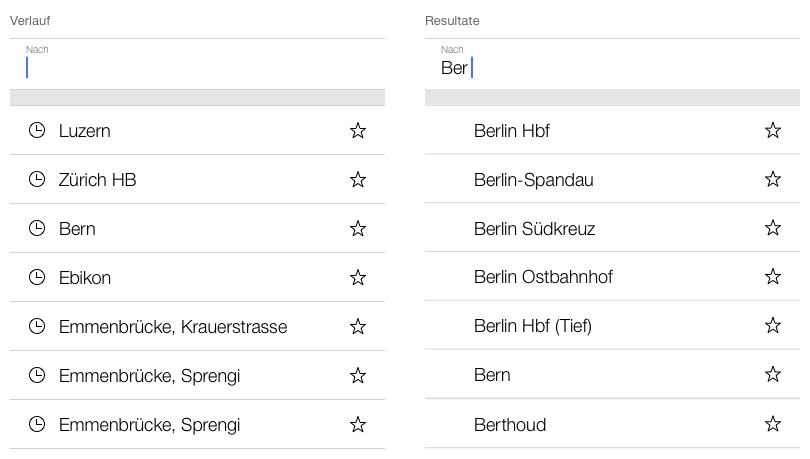
Task: Select Berlin Ostbahnhof from the results
Action: [x=543, y=277]
